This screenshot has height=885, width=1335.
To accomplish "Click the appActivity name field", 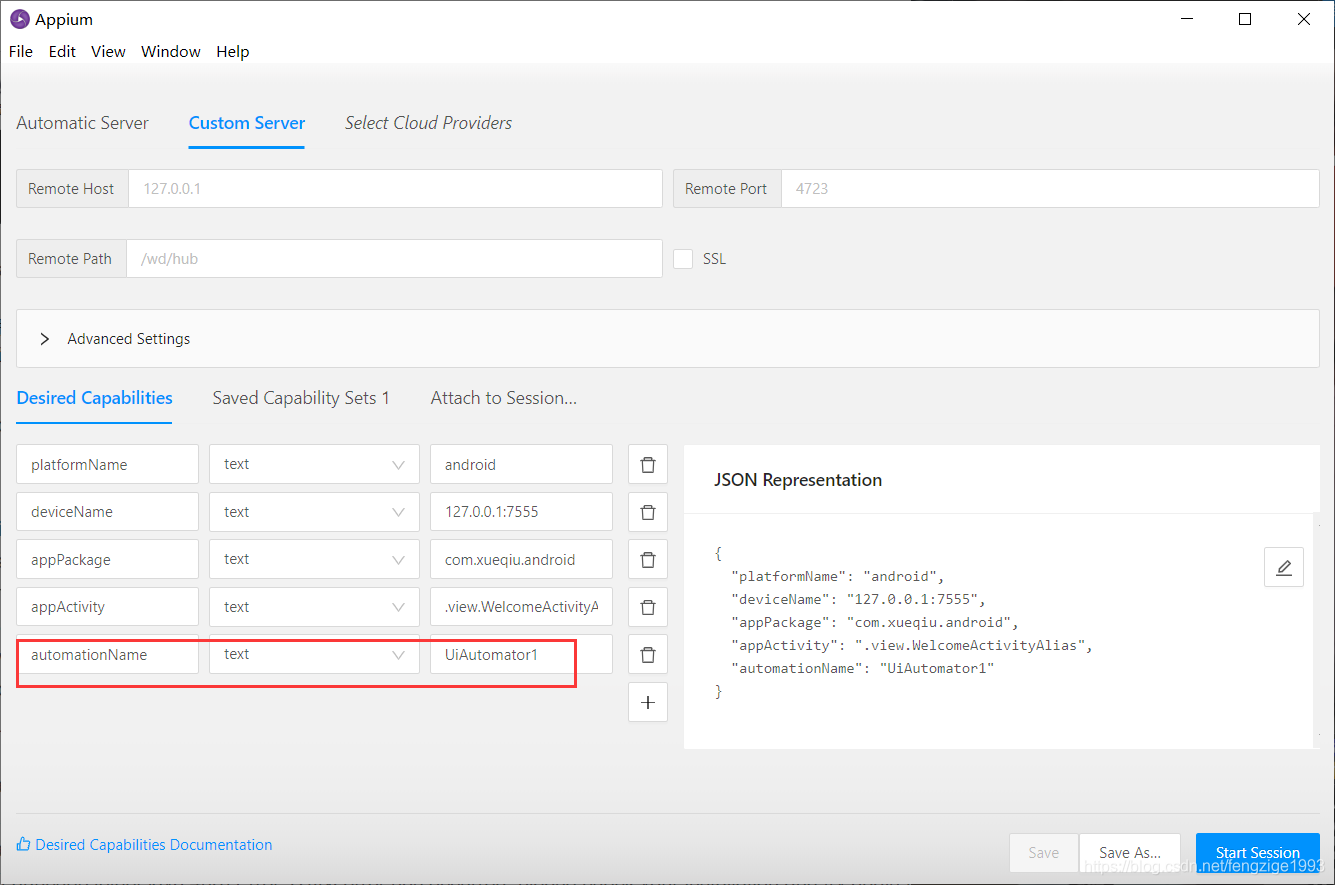I will click(108, 607).
